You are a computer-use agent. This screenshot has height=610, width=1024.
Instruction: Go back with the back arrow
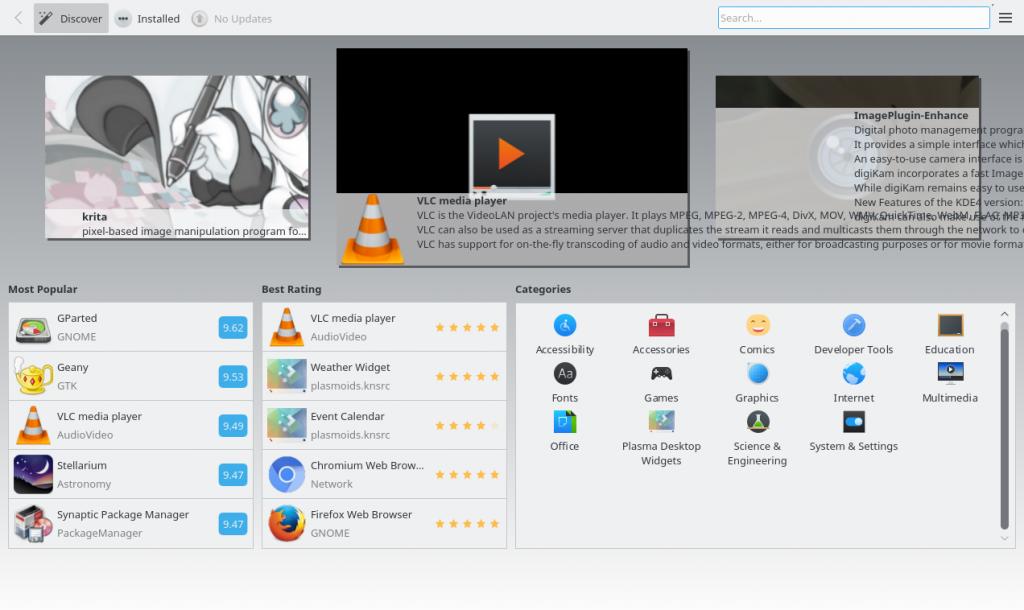coord(18,18)
